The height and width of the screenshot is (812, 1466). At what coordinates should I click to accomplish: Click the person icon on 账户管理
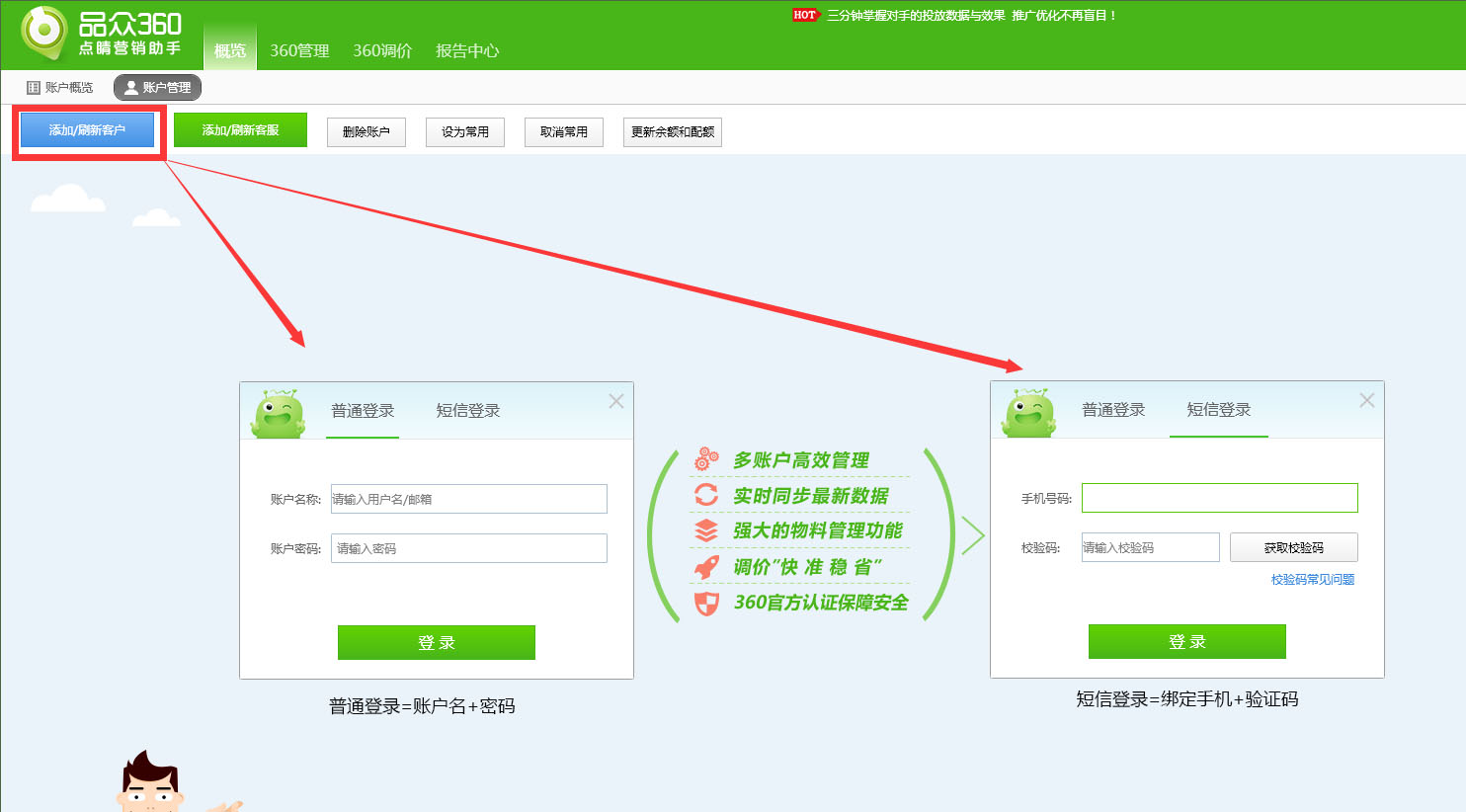(129, 87)
